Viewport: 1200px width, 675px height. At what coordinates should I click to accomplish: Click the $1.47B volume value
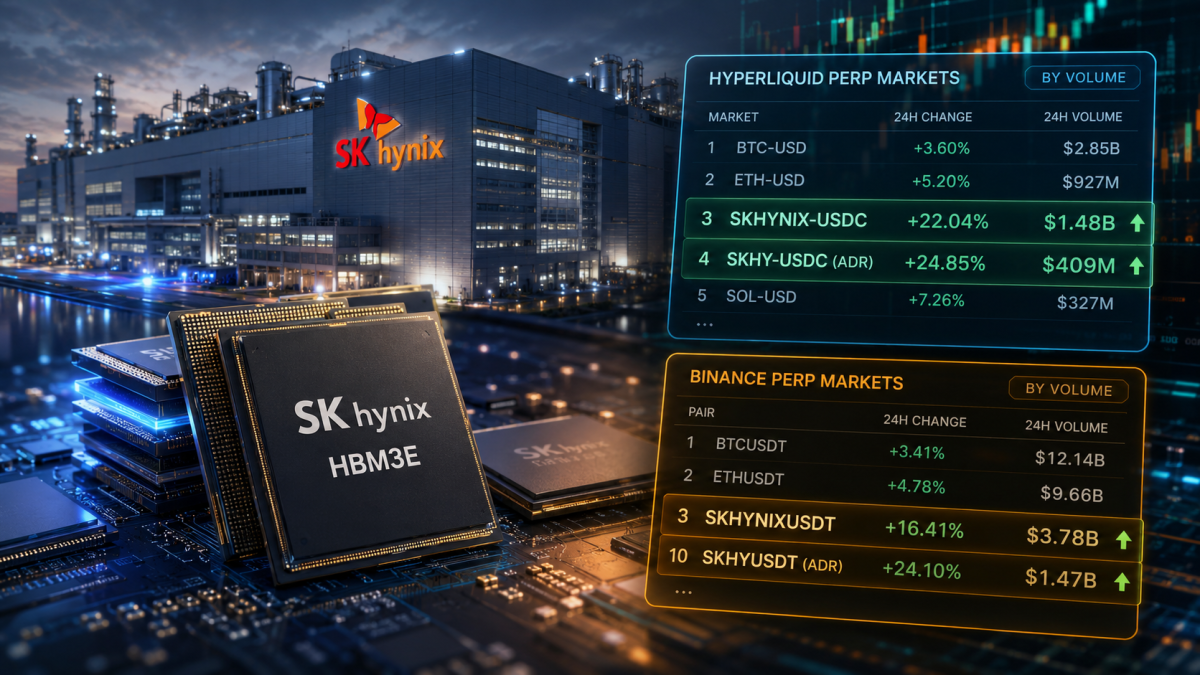pos(1061,578)
